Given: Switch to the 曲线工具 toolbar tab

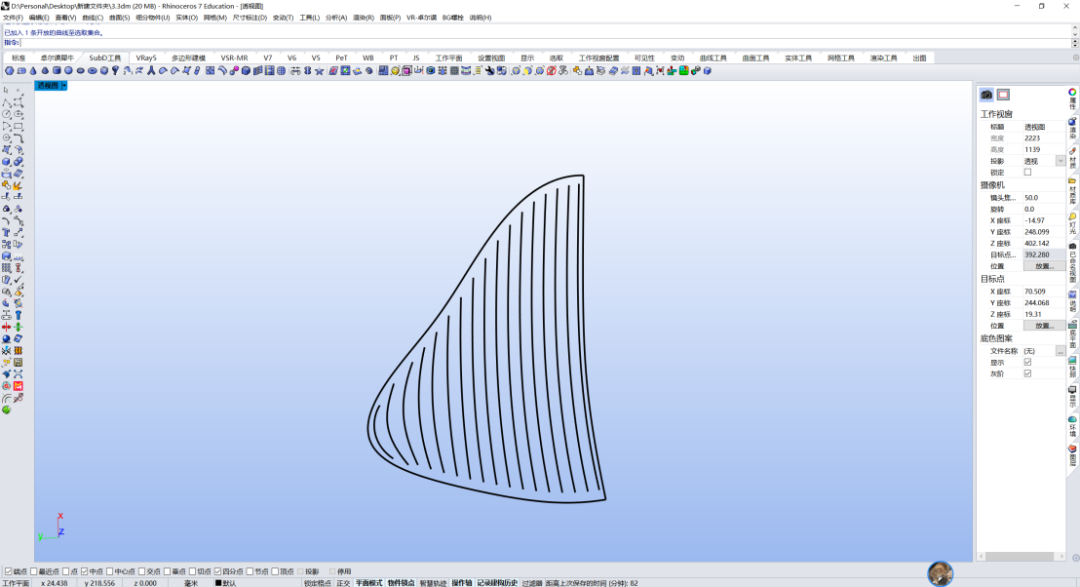Looking at the screenshot, I should [x=713, y=58].
